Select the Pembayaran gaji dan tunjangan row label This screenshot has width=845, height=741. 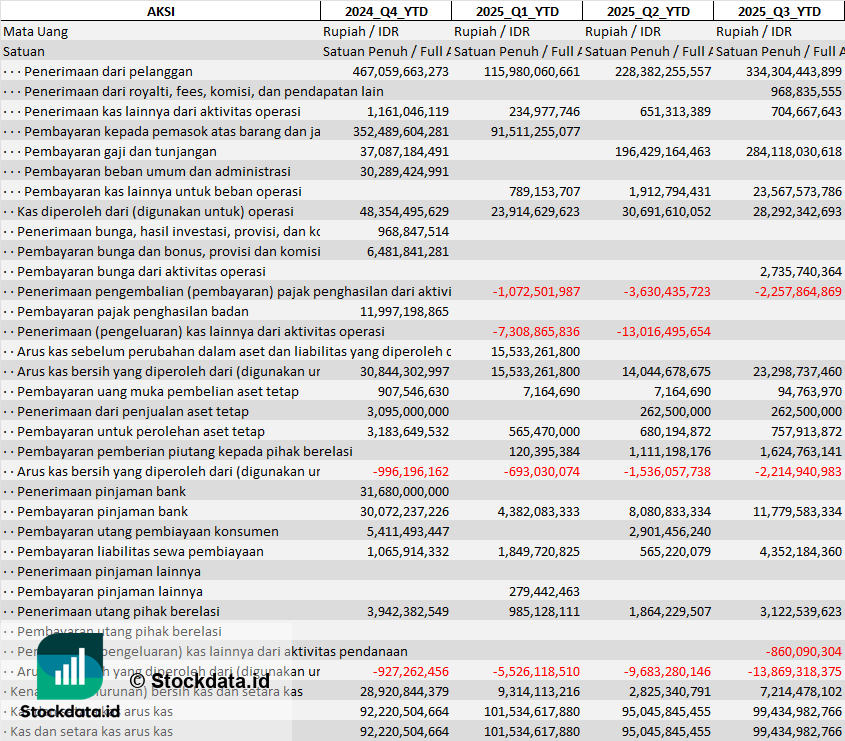click(x=120, y=151)
